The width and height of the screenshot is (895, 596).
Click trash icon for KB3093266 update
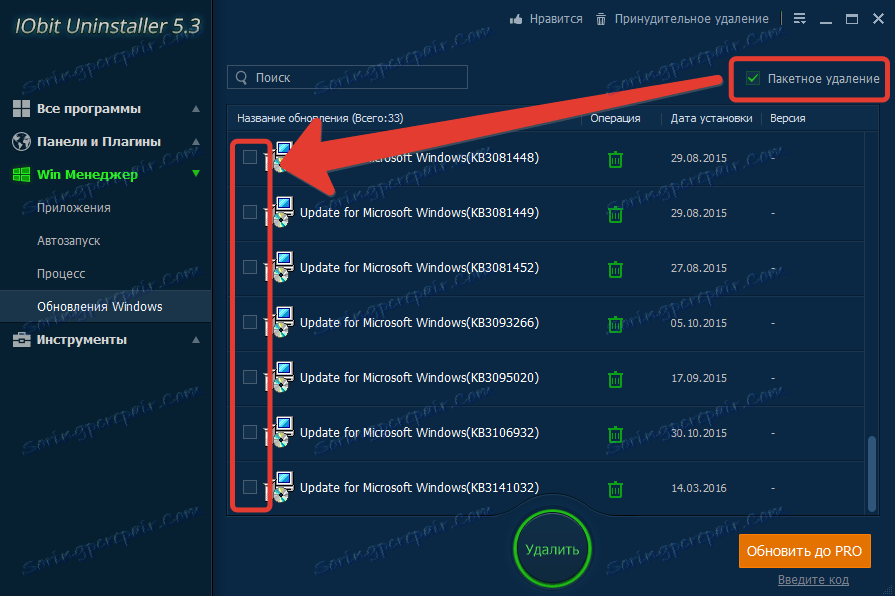(x=615, y=324)
